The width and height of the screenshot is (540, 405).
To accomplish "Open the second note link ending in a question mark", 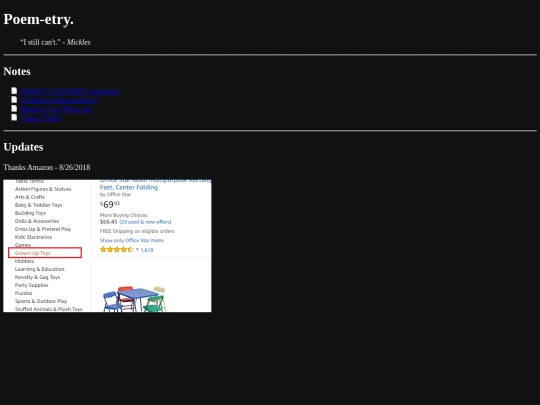I will (x=59, y=100).
